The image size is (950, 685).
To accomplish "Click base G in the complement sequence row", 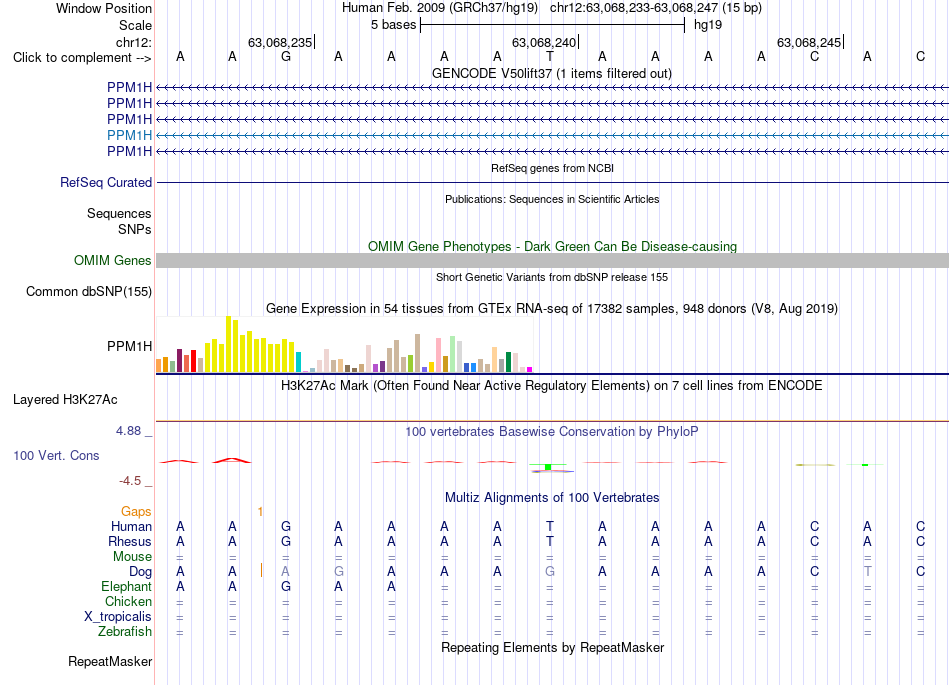I will pyautogui.click(x=286, y=56).
